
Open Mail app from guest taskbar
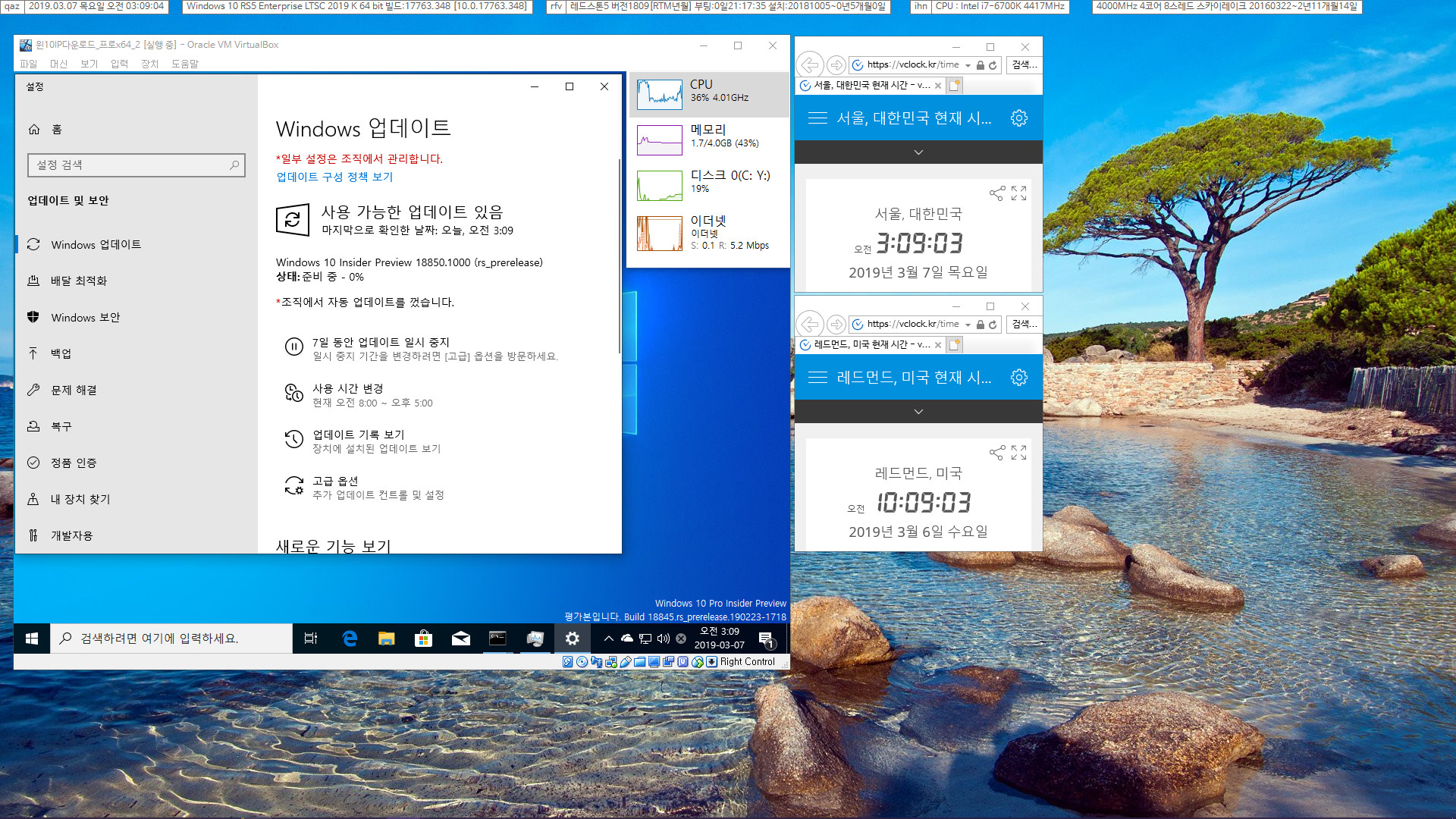point(461,639)
